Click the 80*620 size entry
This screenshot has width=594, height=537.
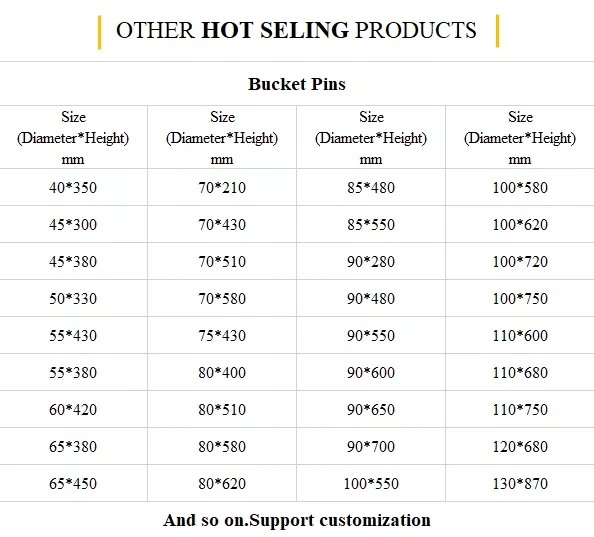222,484
